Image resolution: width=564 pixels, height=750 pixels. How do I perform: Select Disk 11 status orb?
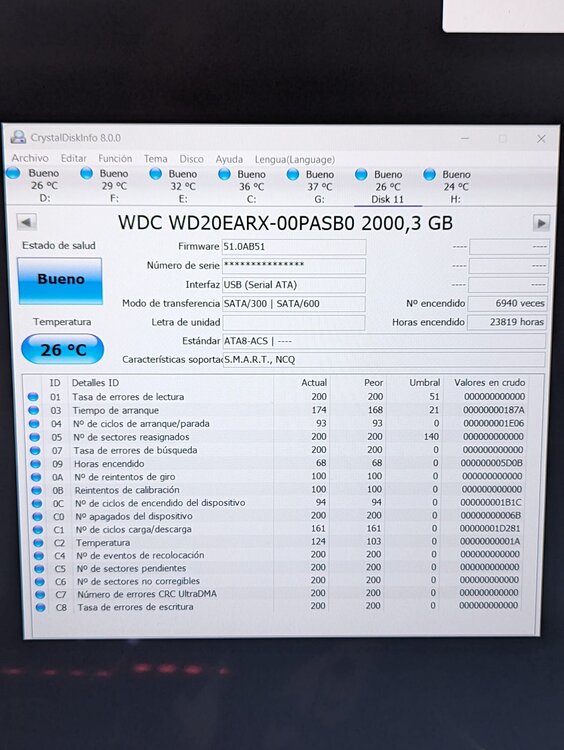pyautogui.click(x=361, y=175)
